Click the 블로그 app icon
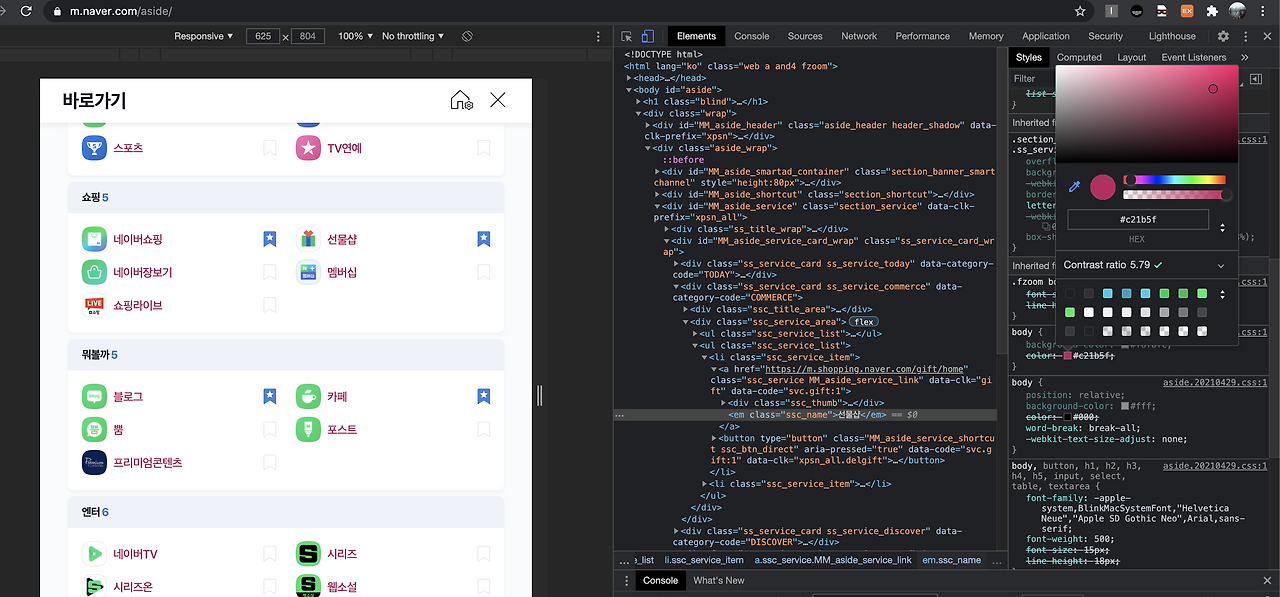Screen dimensions: 1280x597 click(x=94, y=396)
